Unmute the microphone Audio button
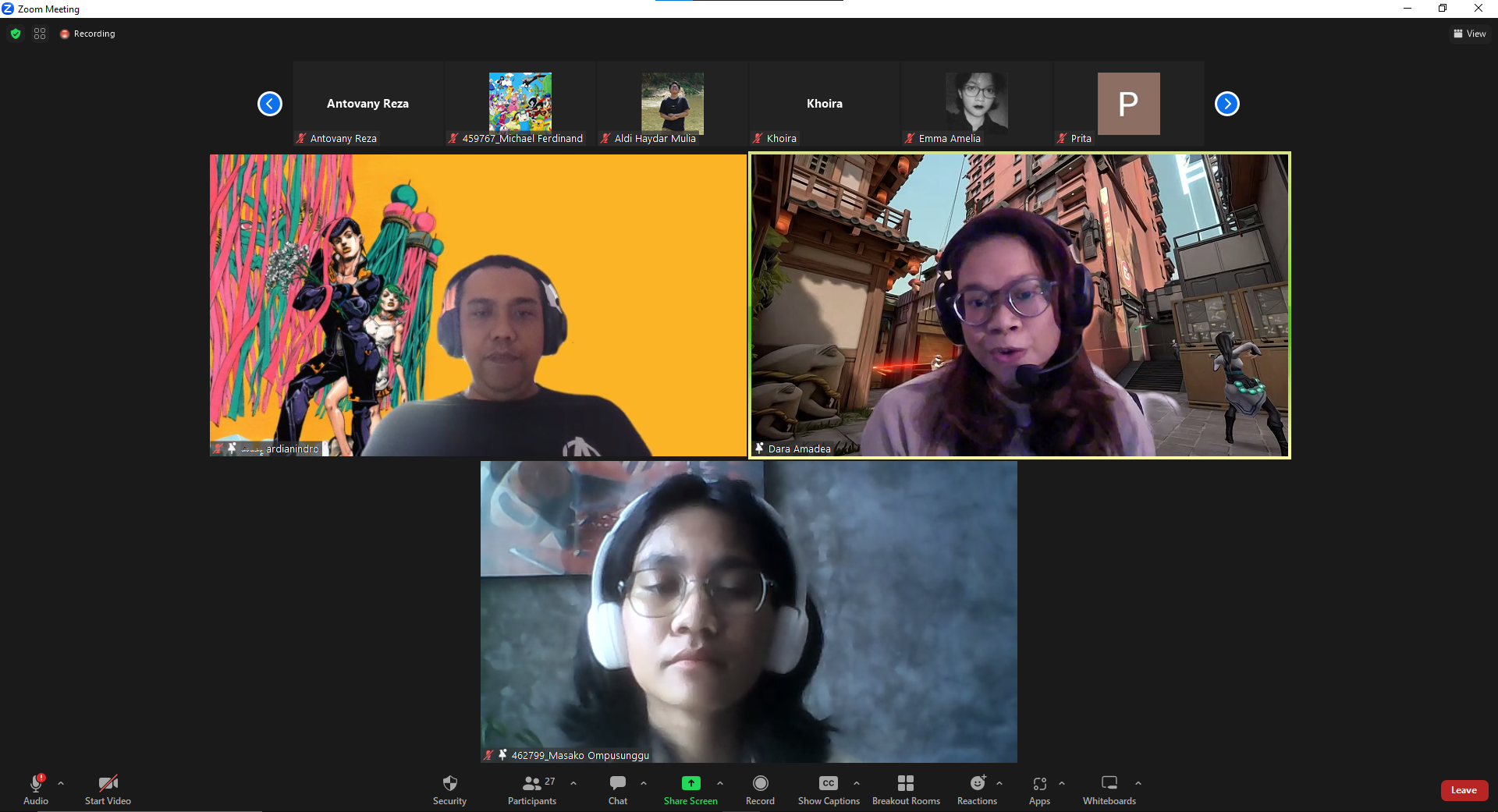 [x=36, y=789]
